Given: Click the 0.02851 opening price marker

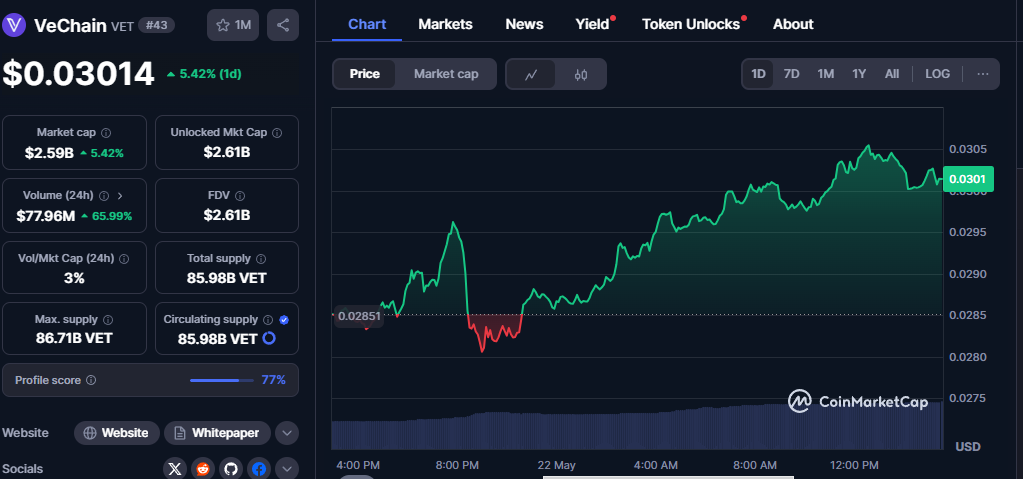Looking at the screenshot, I should tap(358, 316).
